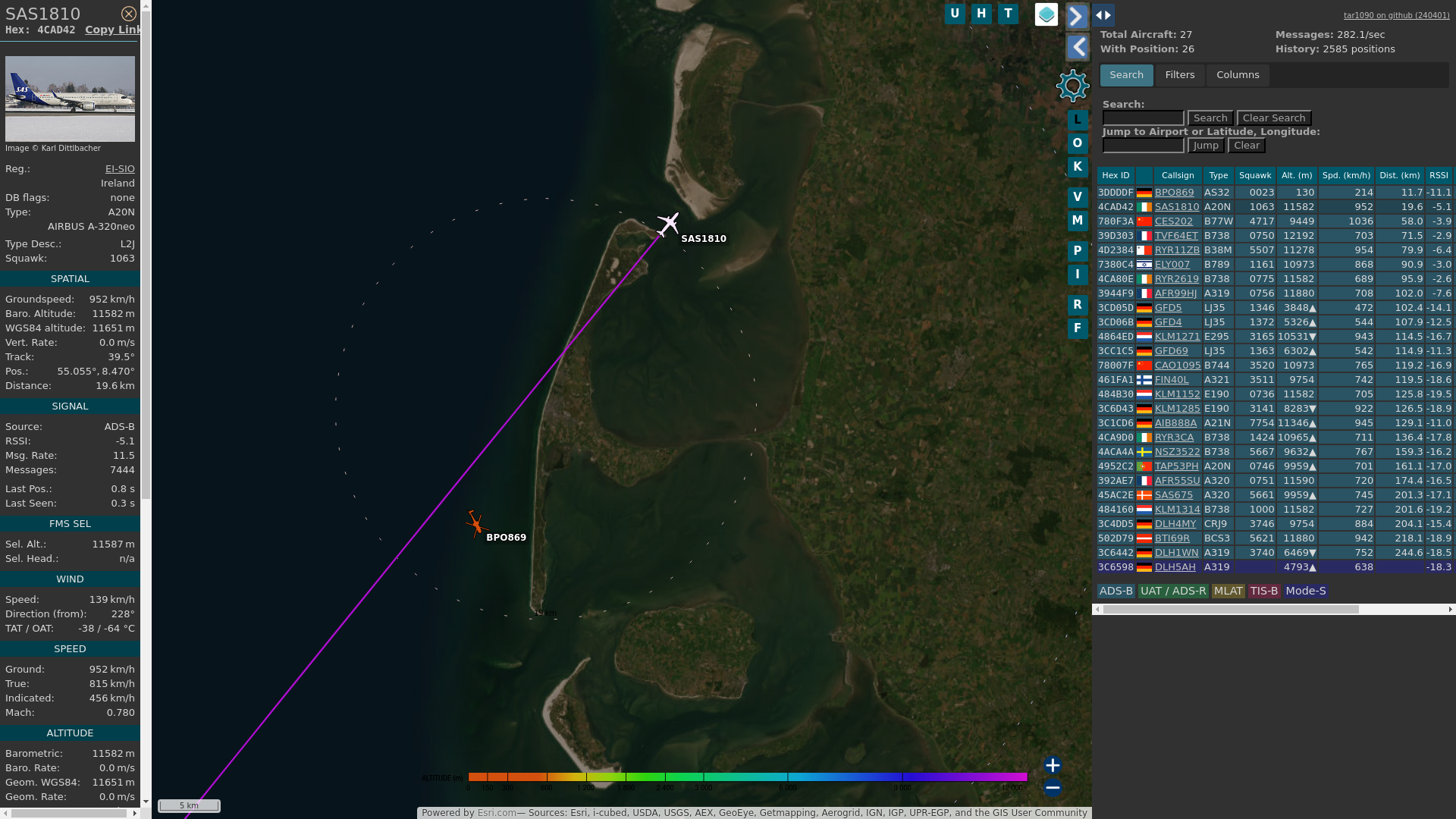Screen dimensions: 1456x819
Task: Toggle the H map button
Action: click(x=981, y=14)
